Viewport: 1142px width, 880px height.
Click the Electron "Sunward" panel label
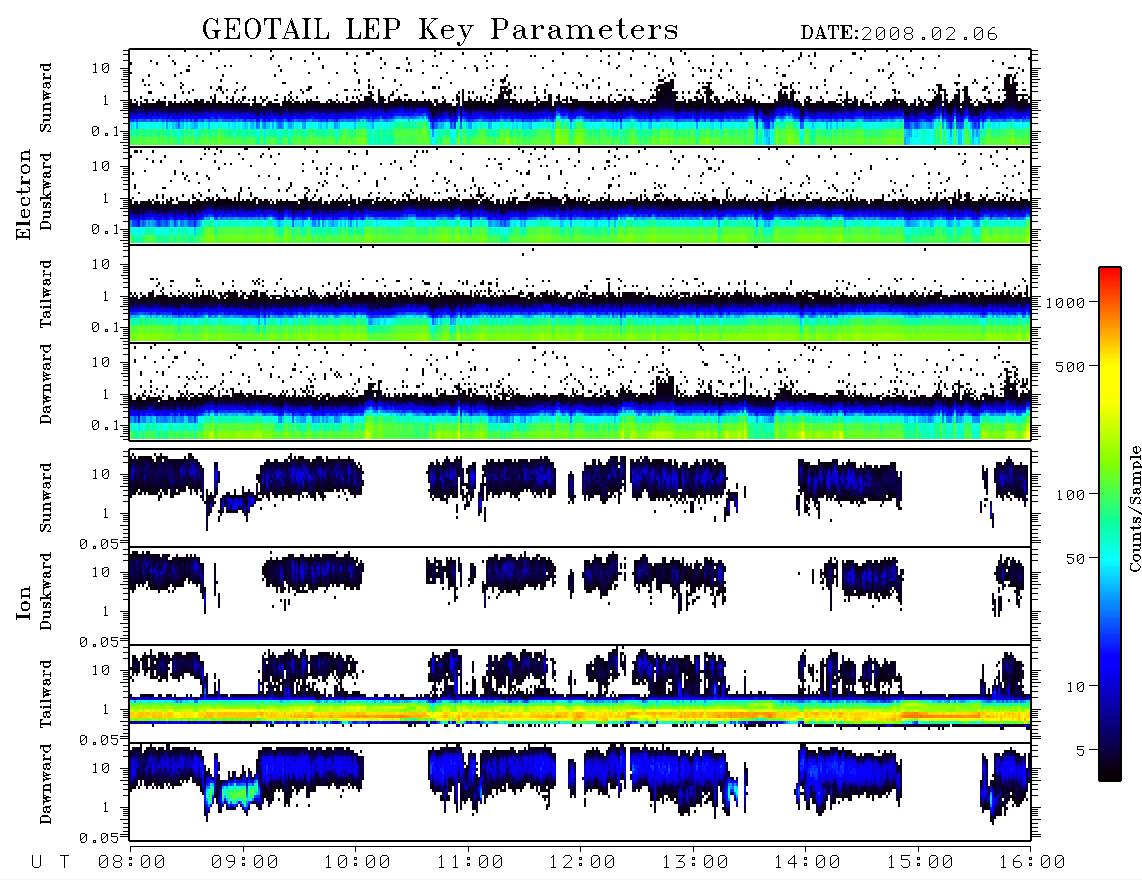[x=46, y=98]
